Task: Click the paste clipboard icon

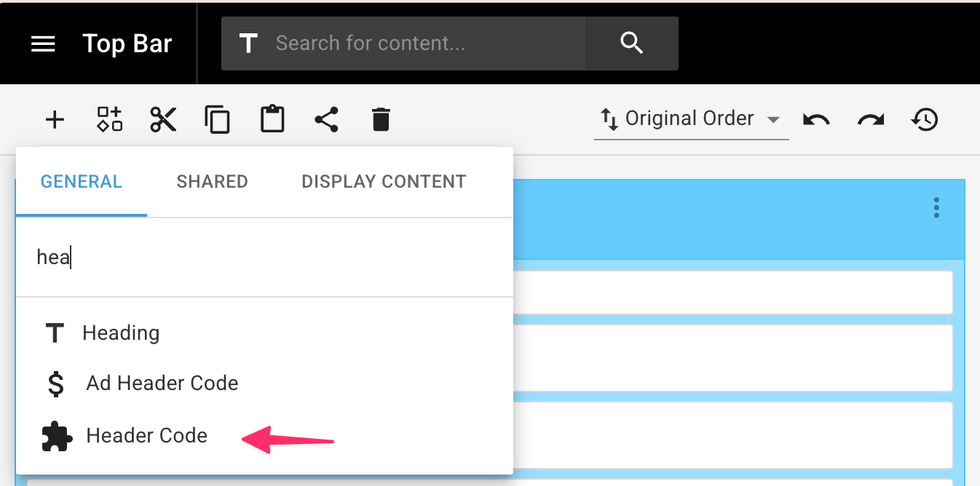Action: 272,120
